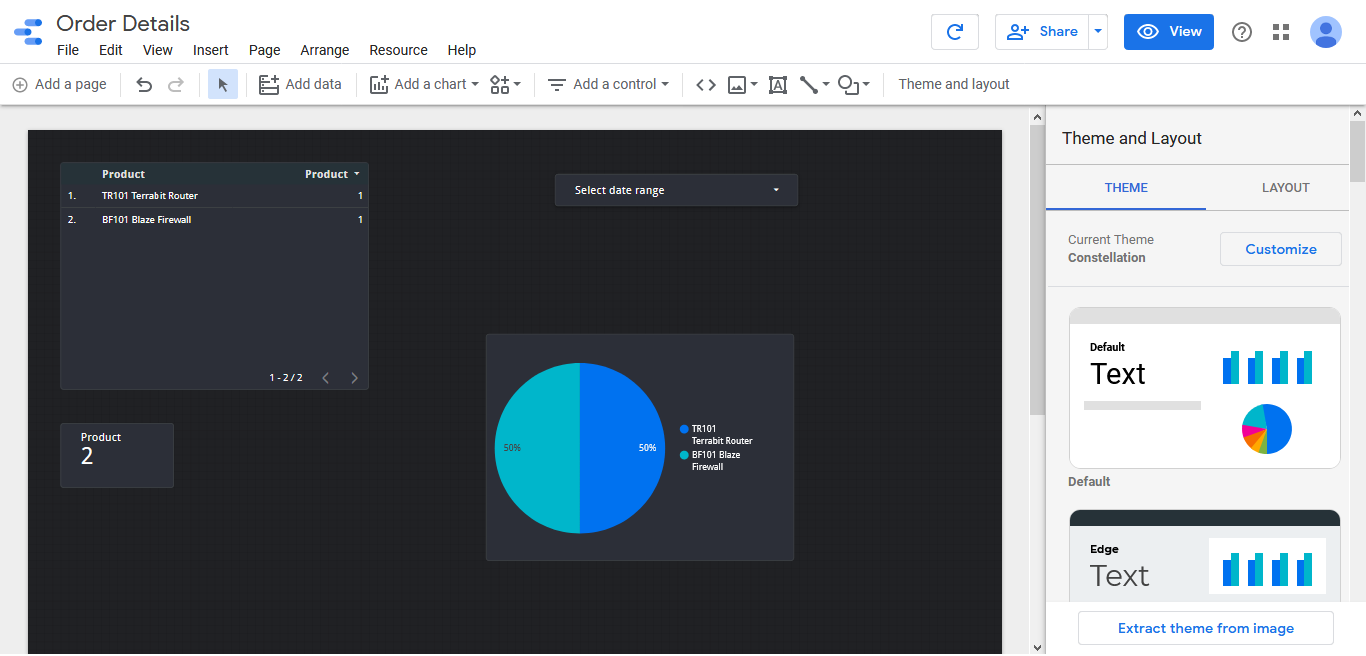1366x656 pixels.
Task: Click the undo arrow icon
Action: pyautogui.click(x=144, y=85)
